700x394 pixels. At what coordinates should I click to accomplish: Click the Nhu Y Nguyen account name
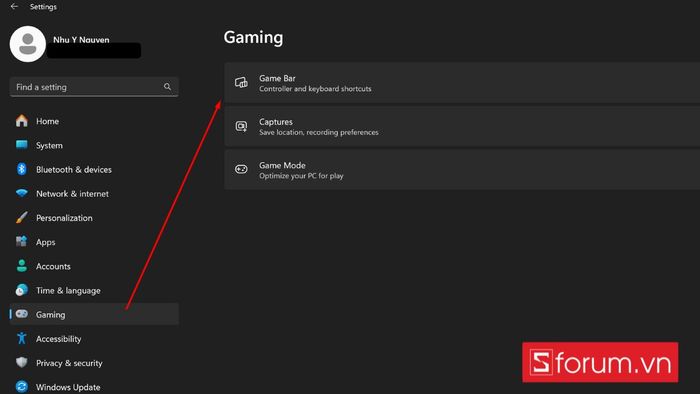point(81,40)
